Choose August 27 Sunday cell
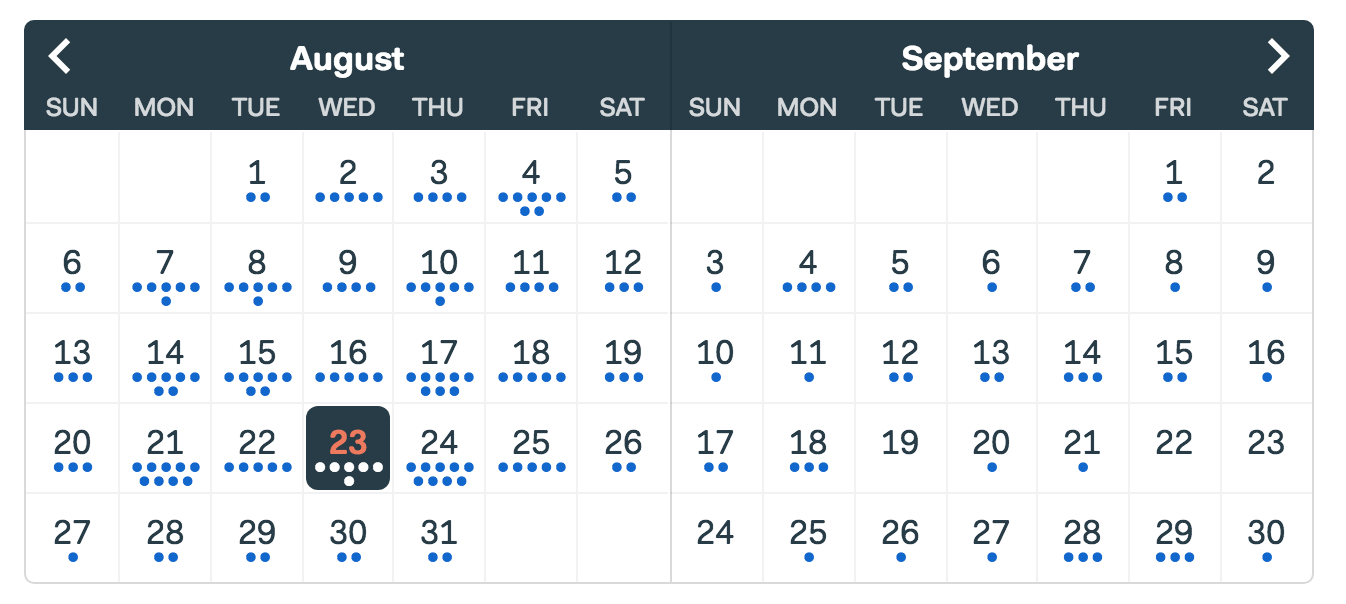 click(72, 538)
